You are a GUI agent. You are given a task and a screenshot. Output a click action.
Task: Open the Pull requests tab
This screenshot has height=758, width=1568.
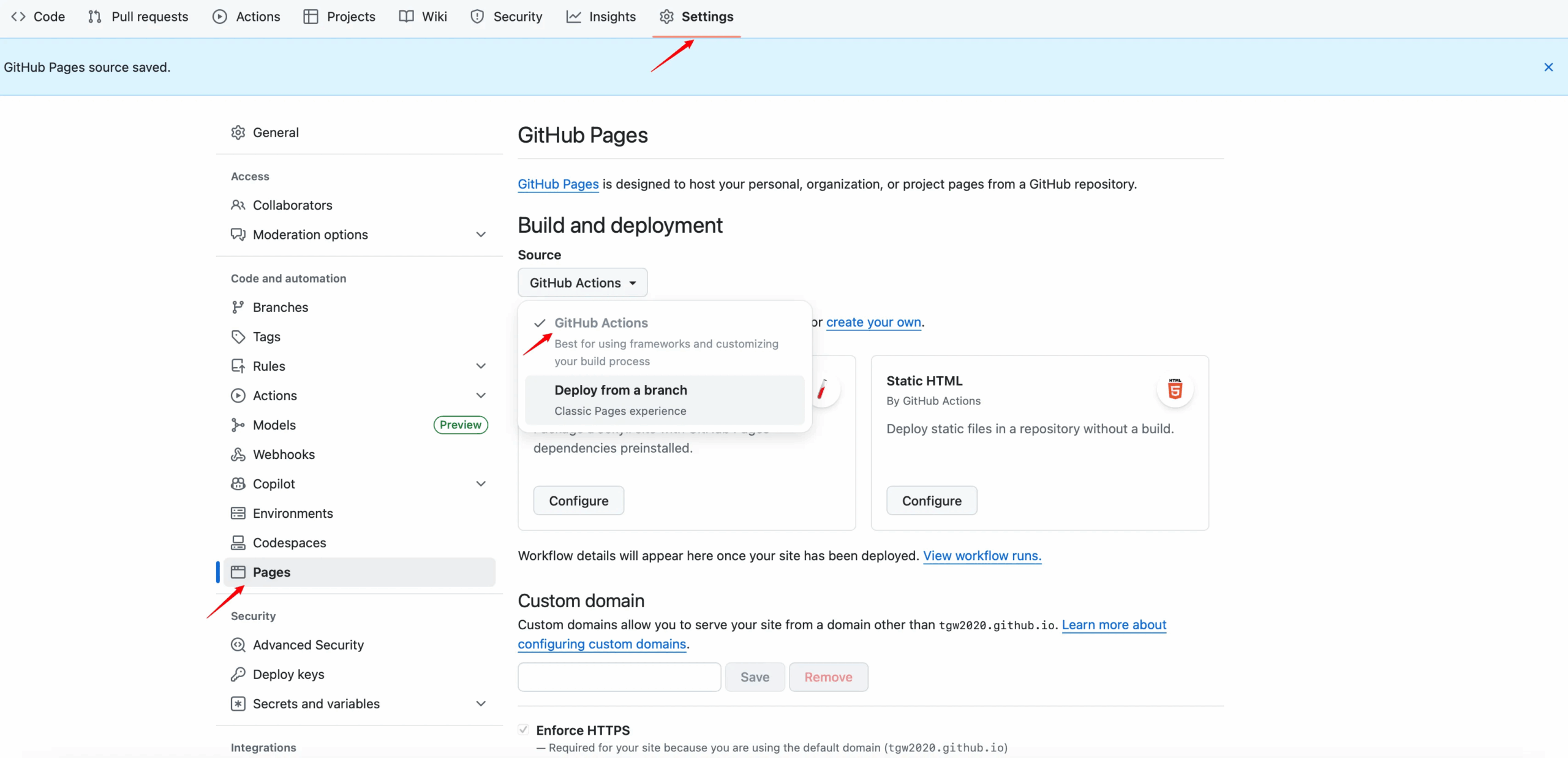(138, 17)
